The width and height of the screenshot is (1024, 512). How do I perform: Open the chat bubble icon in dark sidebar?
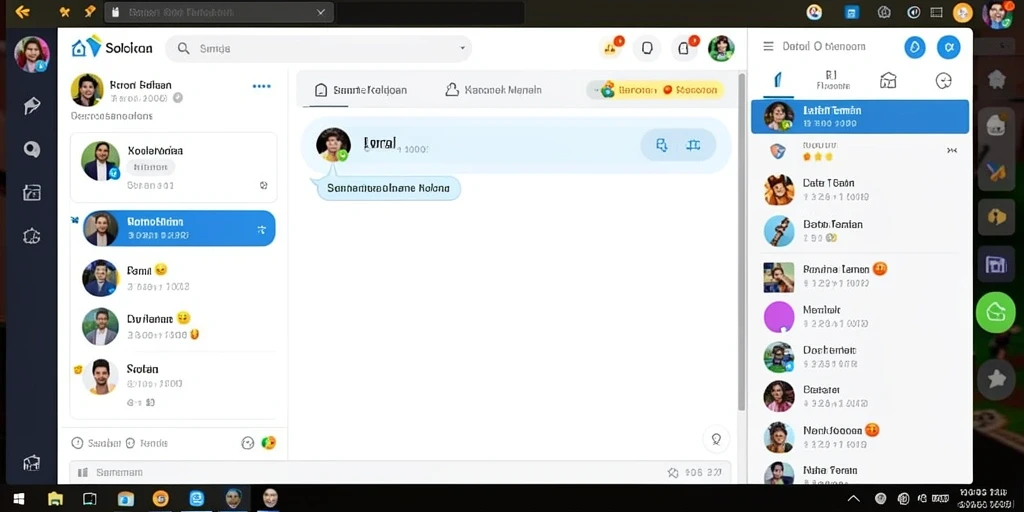(31, 150)
